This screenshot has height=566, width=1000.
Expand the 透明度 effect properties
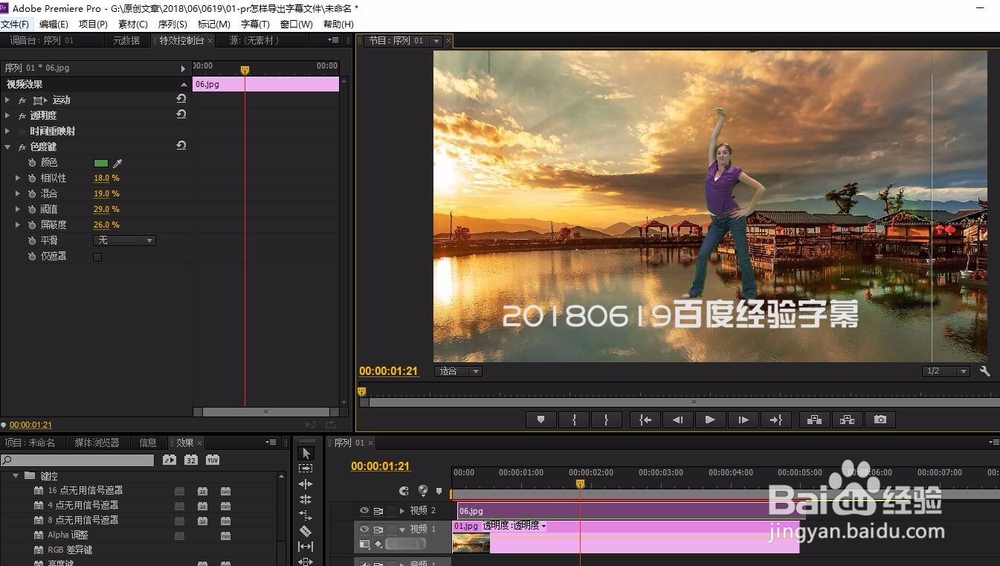click(7, 115)
